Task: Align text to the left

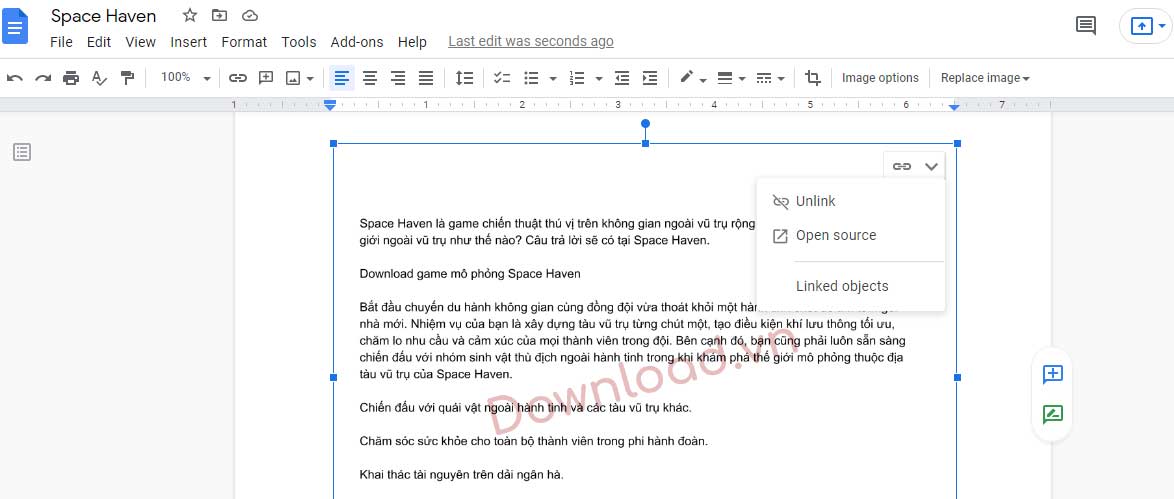Action: [342, 78]
